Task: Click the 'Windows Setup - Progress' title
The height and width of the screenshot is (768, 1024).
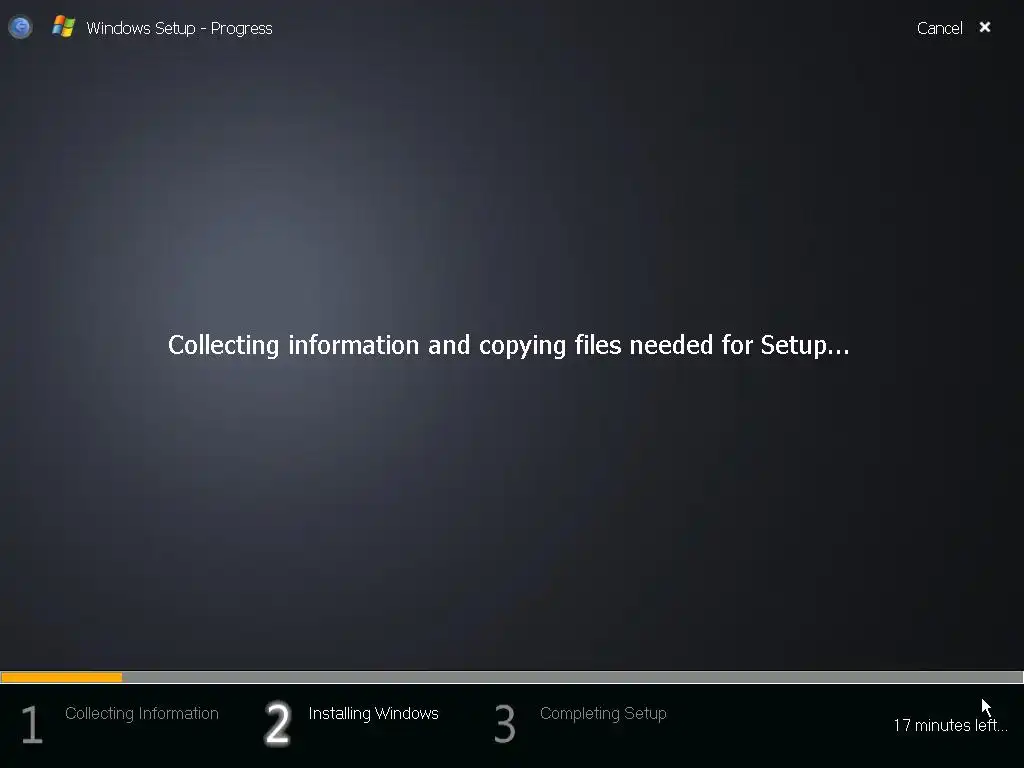Action: (x=179, y=28)
